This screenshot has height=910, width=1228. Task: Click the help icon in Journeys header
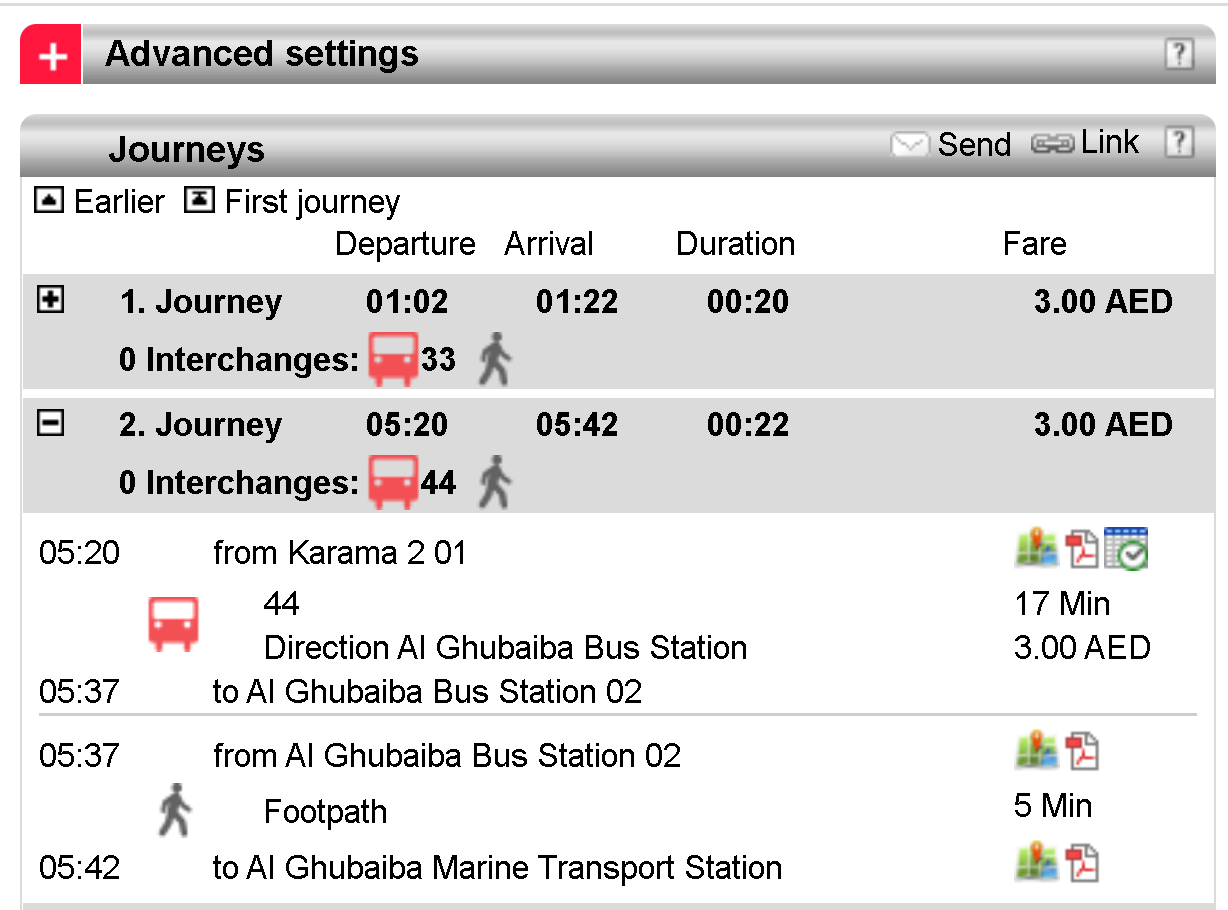coord(1179,143)
